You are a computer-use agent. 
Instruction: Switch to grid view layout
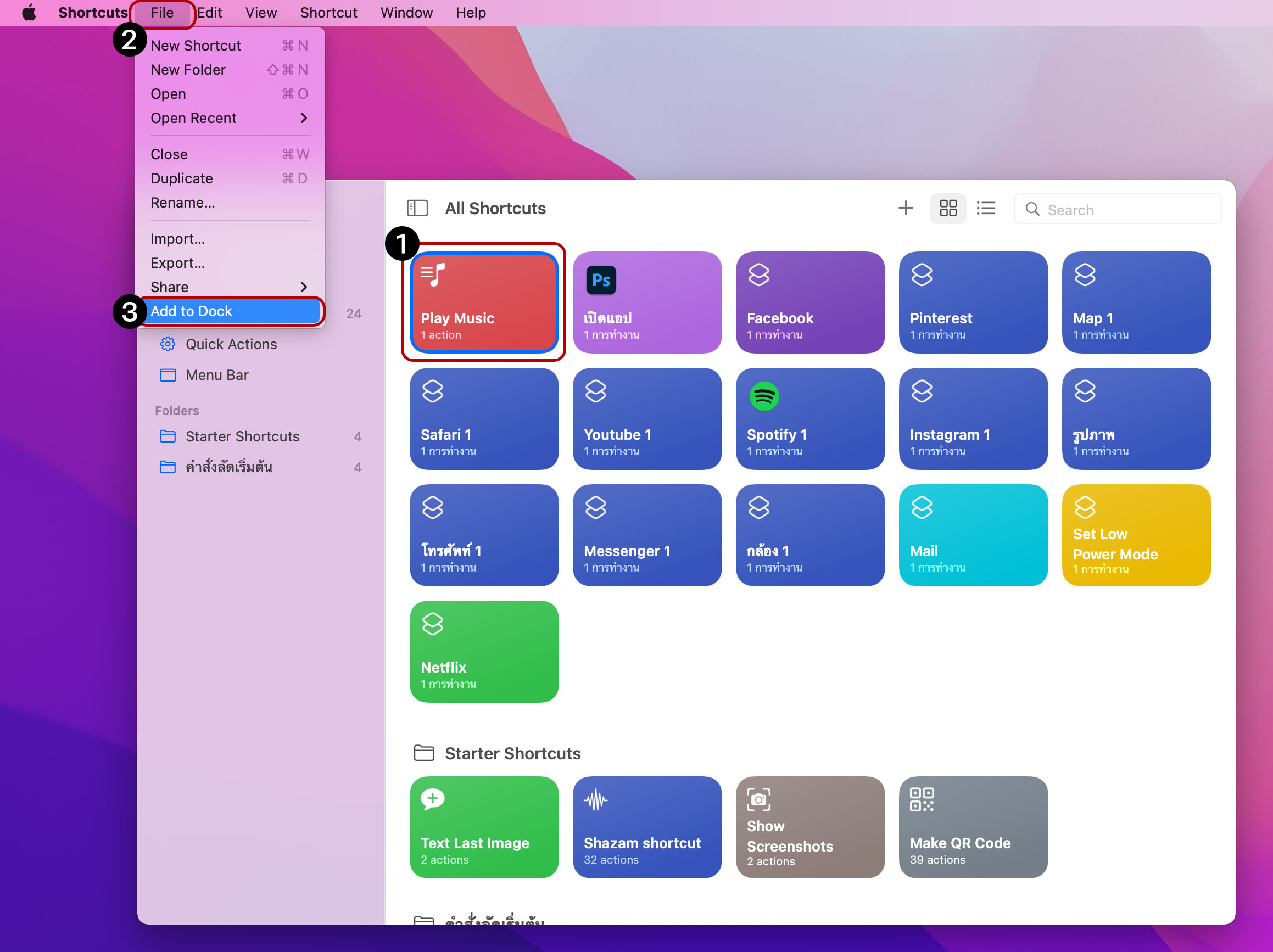[948, 208]
